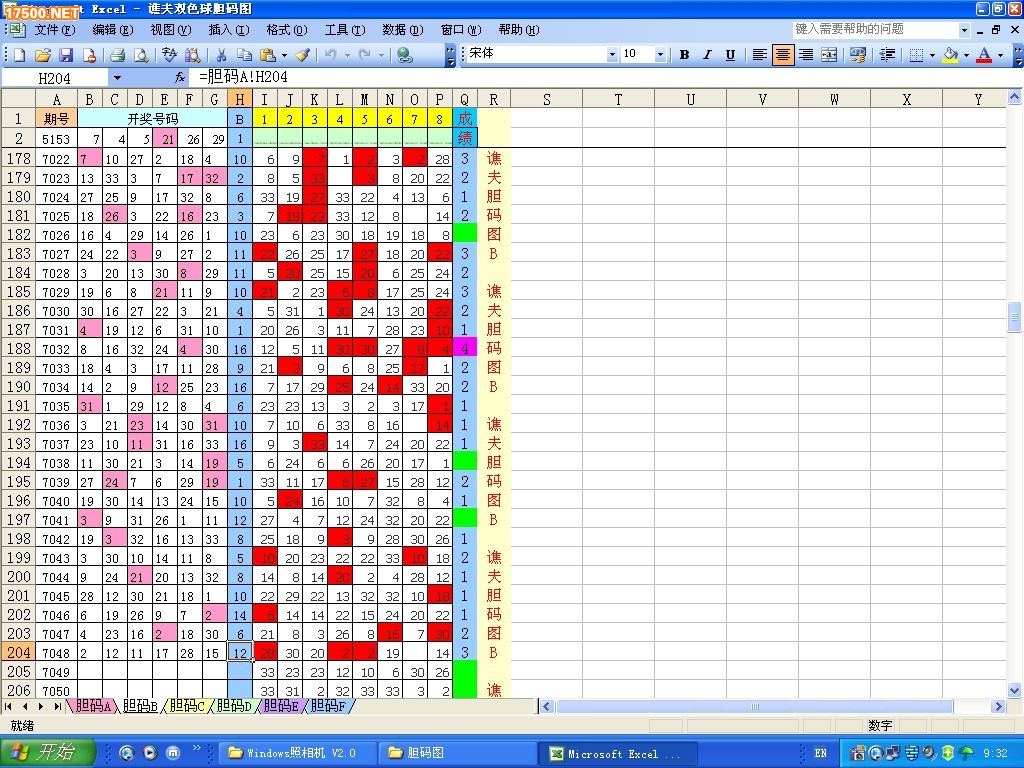Expand Standard toolbar options chevron

(450, 56)
